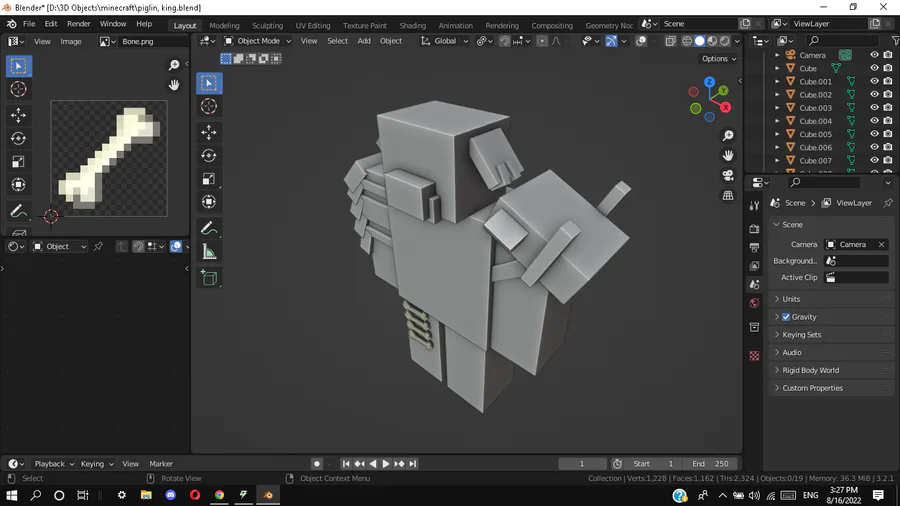Hide Camera in viewport via eye icon

tap(874, 55)
